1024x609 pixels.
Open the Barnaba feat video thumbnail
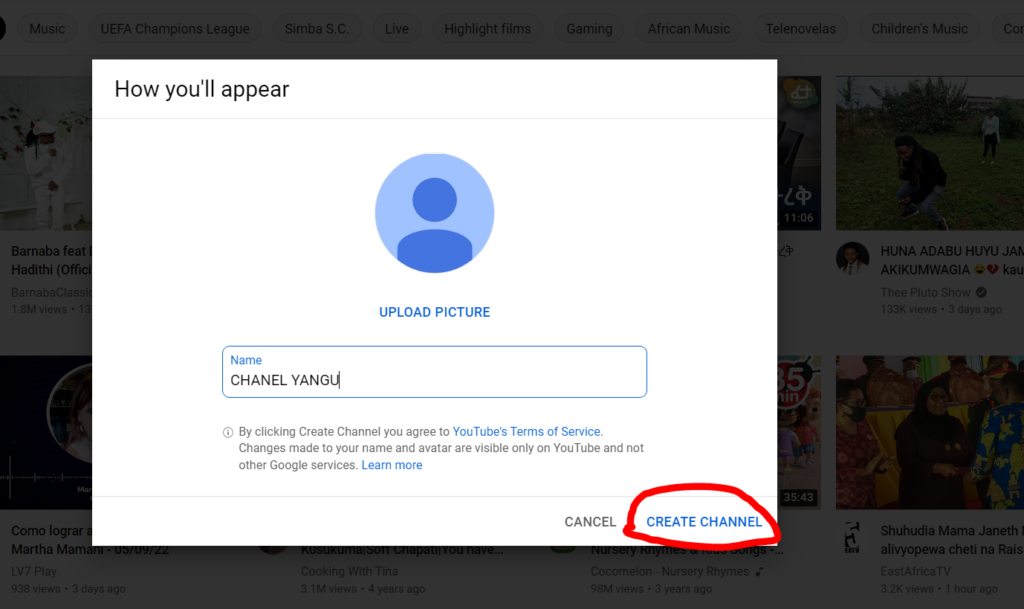tap(46, 153)
